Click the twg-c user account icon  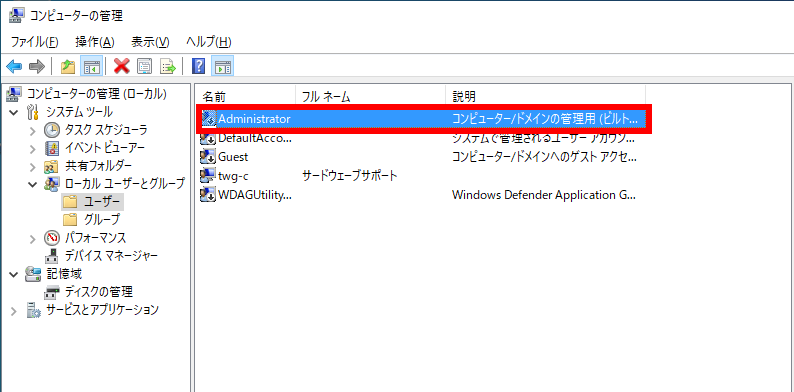click(x=209, y=176)
